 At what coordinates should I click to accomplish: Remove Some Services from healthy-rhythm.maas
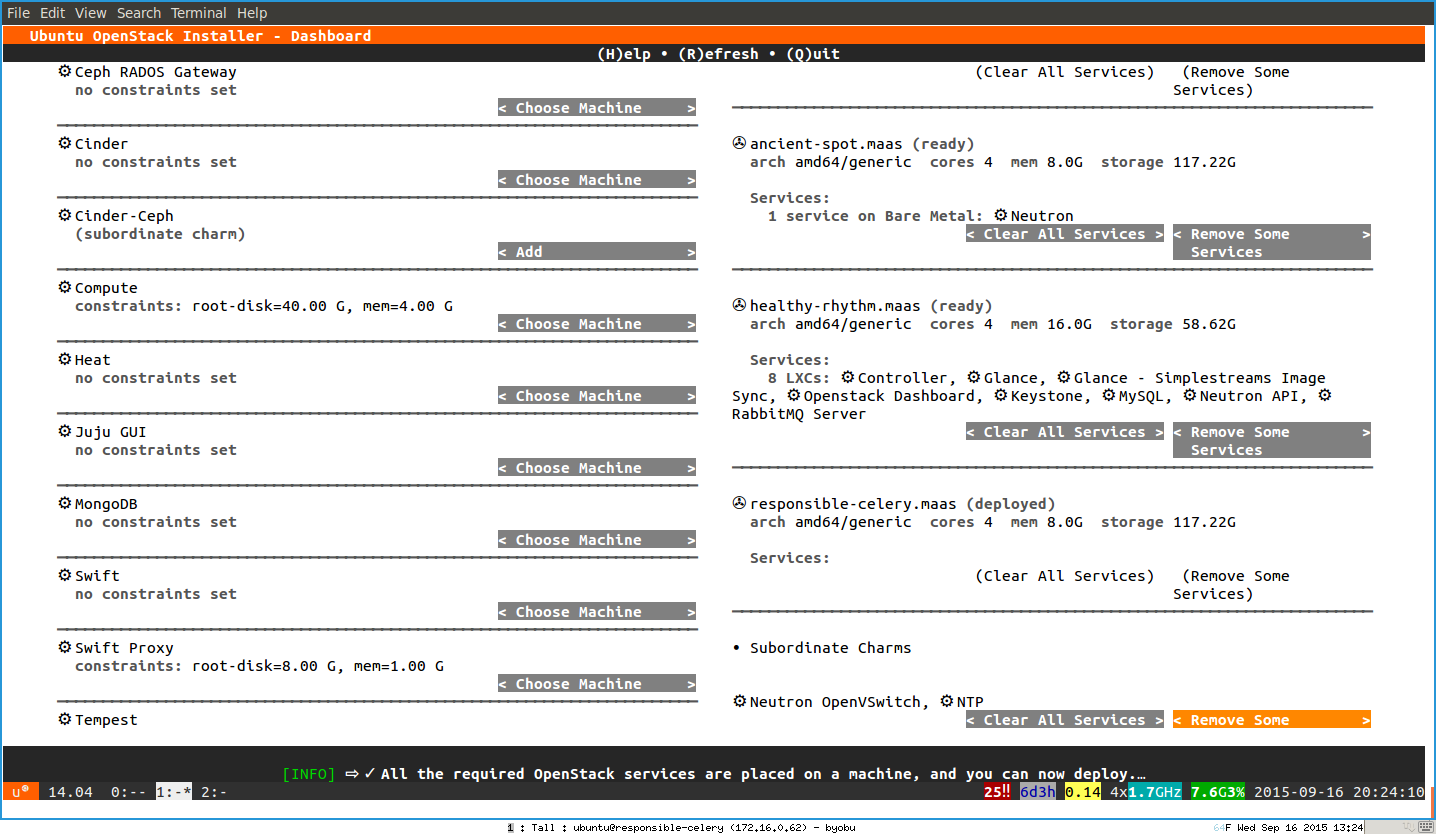1272,441
